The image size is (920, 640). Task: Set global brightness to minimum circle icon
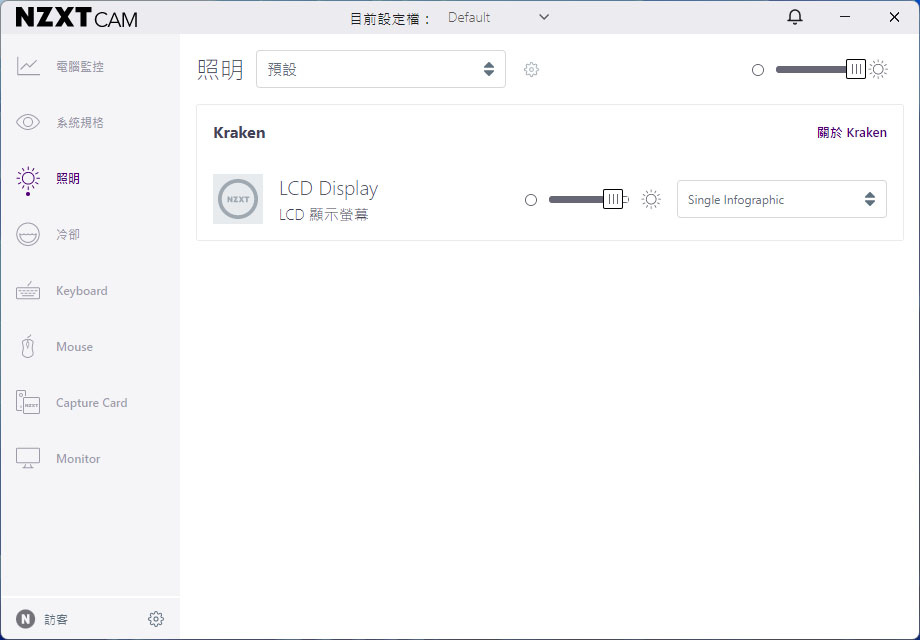[758, 70]
